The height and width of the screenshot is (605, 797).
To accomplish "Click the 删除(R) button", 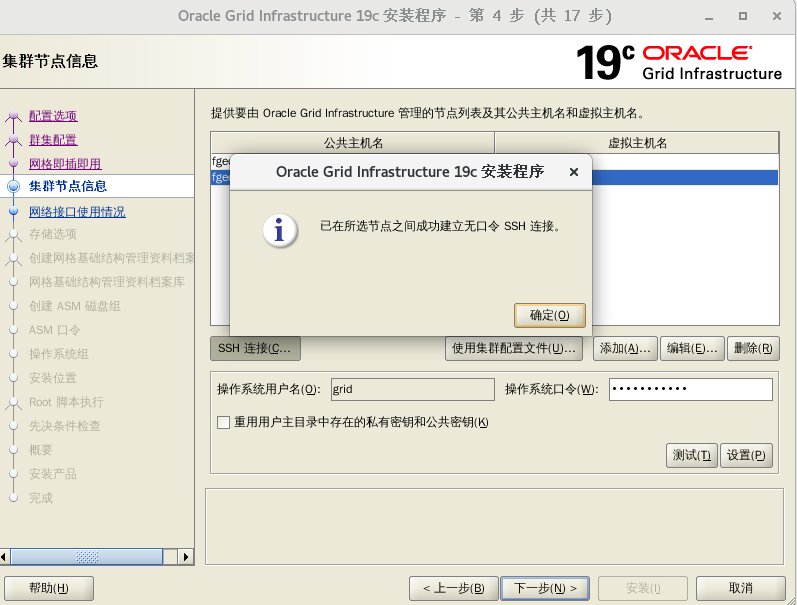I will (753, 348).
